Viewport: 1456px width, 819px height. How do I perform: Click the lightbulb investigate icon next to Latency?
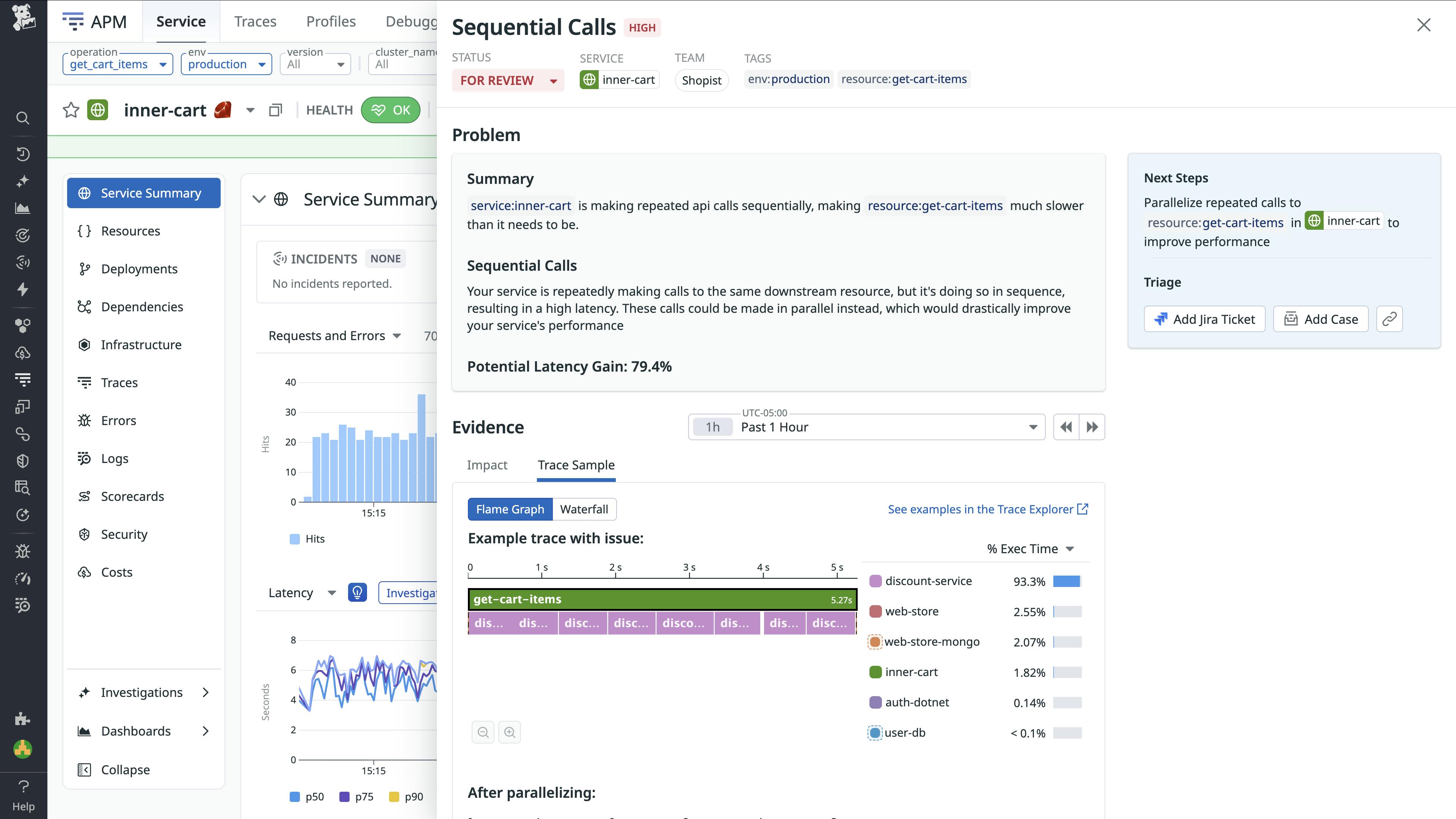coord(357,592)
